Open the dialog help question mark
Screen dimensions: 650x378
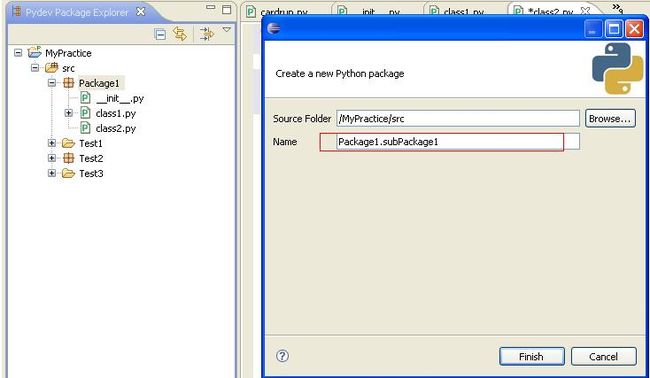point(282,356)
